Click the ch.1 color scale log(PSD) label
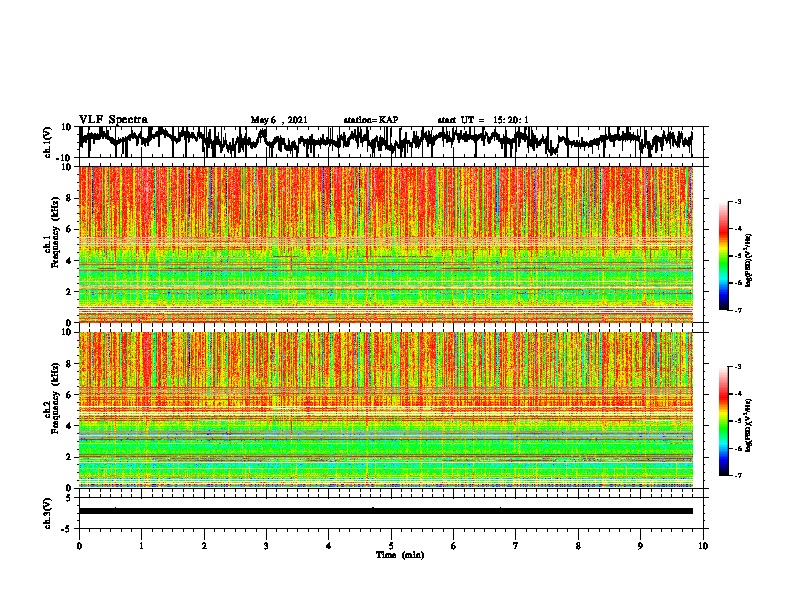 pyautogui.click(x=749, y=260)
